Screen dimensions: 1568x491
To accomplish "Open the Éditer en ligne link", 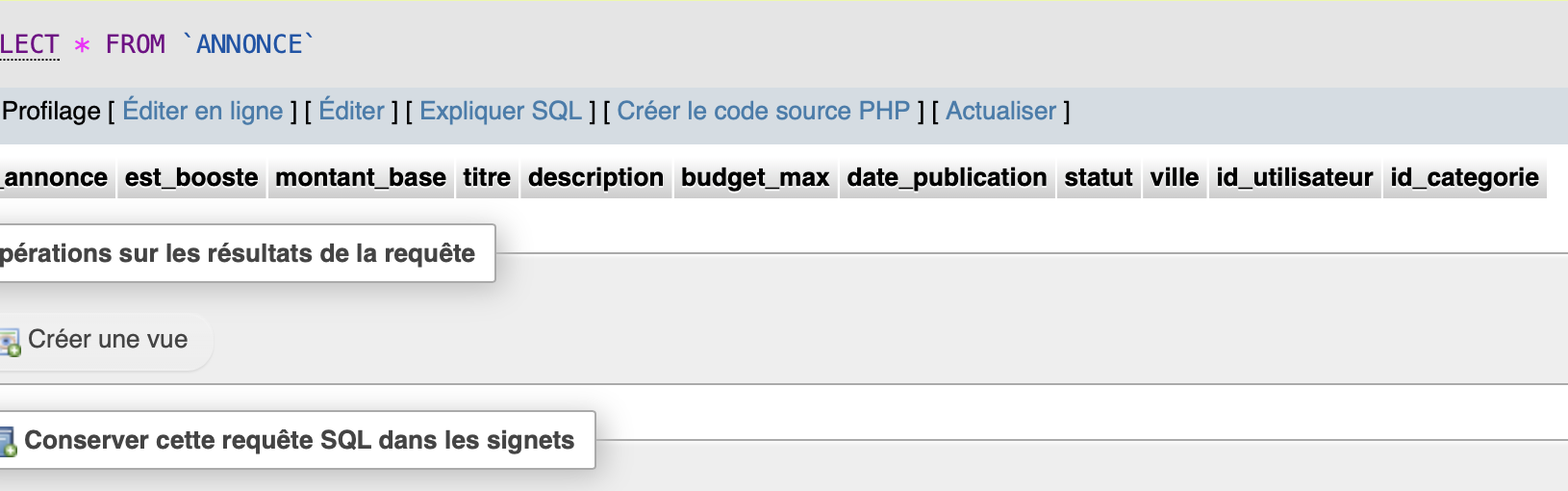I will (203, 112).
